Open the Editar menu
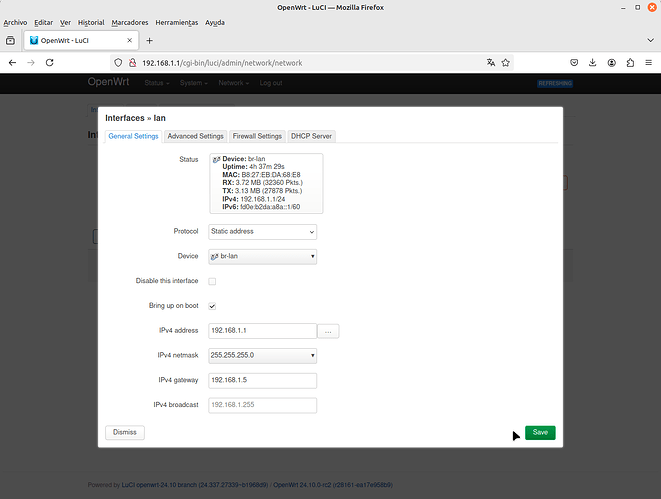Image resolution: width=661 pixels, height=499 pixels. click(43, 22)
